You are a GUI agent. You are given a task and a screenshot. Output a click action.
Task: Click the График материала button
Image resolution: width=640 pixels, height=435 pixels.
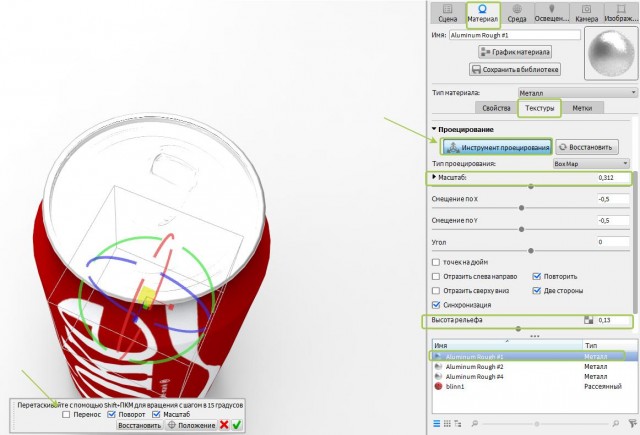(518, 51)
